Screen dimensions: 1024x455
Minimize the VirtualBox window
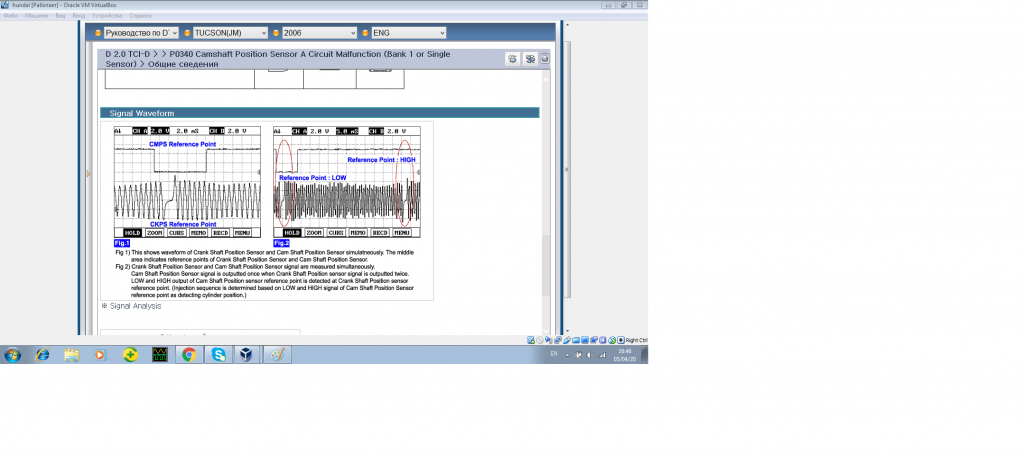tap(609, 5)
